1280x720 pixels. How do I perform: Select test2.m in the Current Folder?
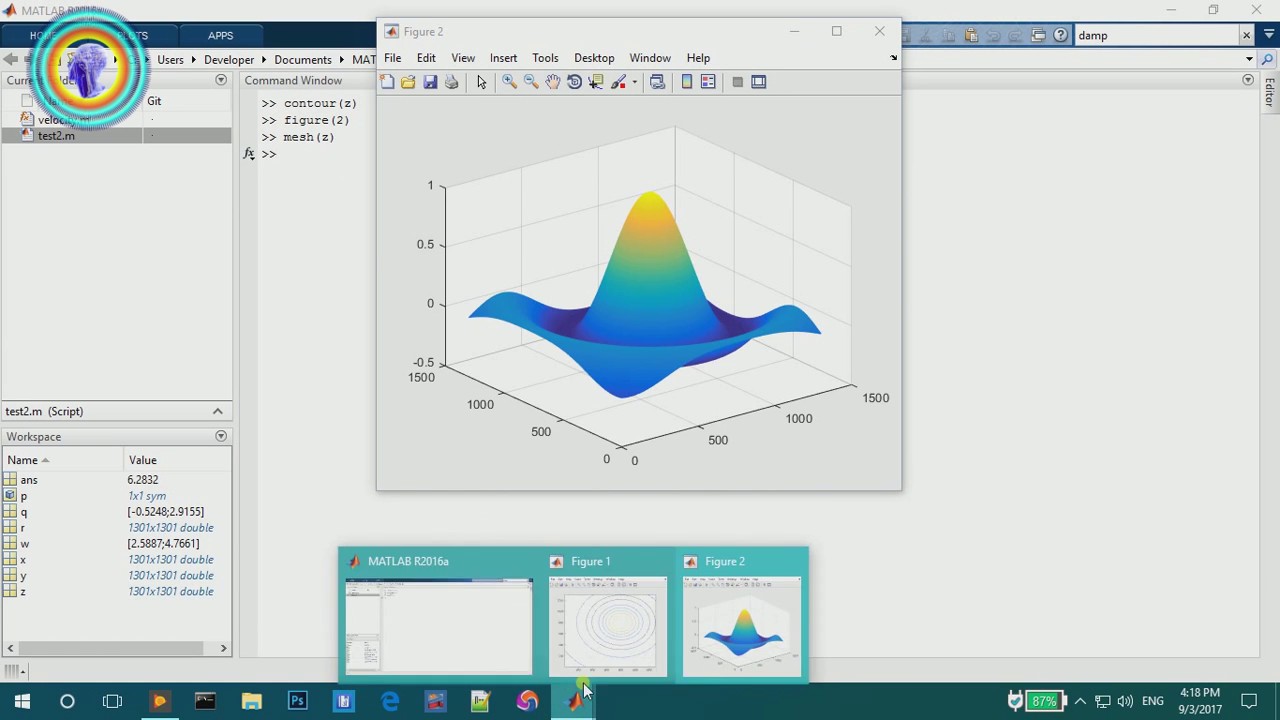point(56,136)
